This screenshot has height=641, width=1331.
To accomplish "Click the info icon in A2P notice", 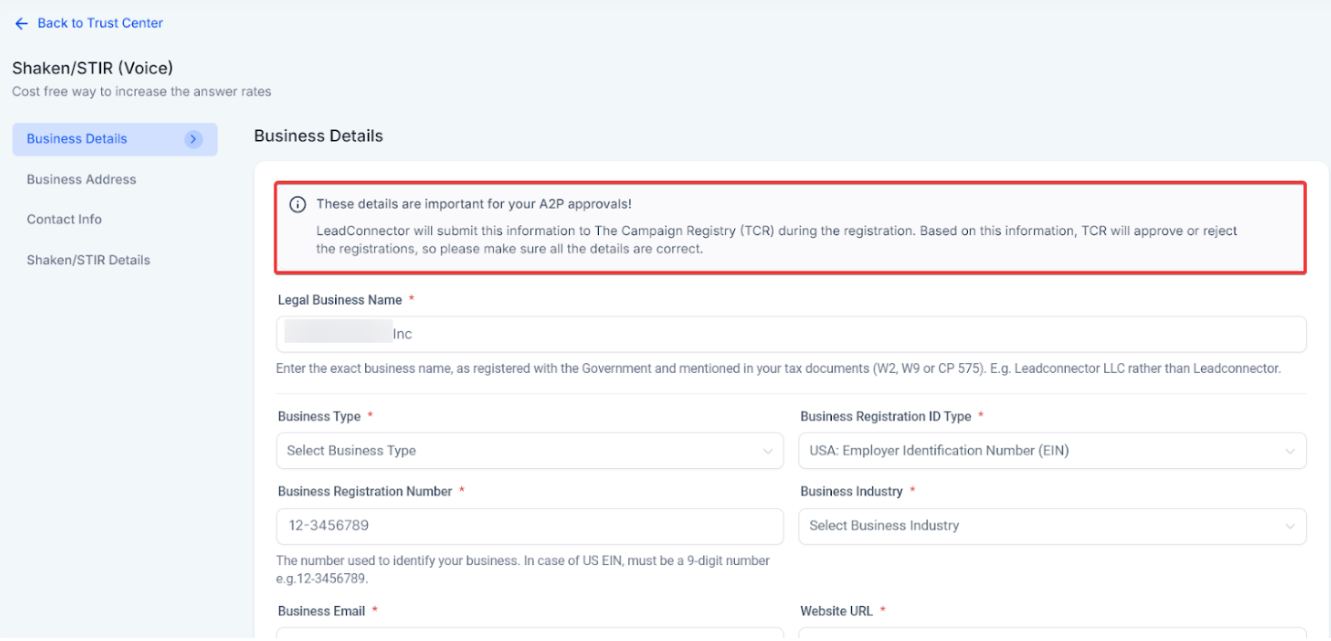I will pyautogui.click(x=297, y=204).
